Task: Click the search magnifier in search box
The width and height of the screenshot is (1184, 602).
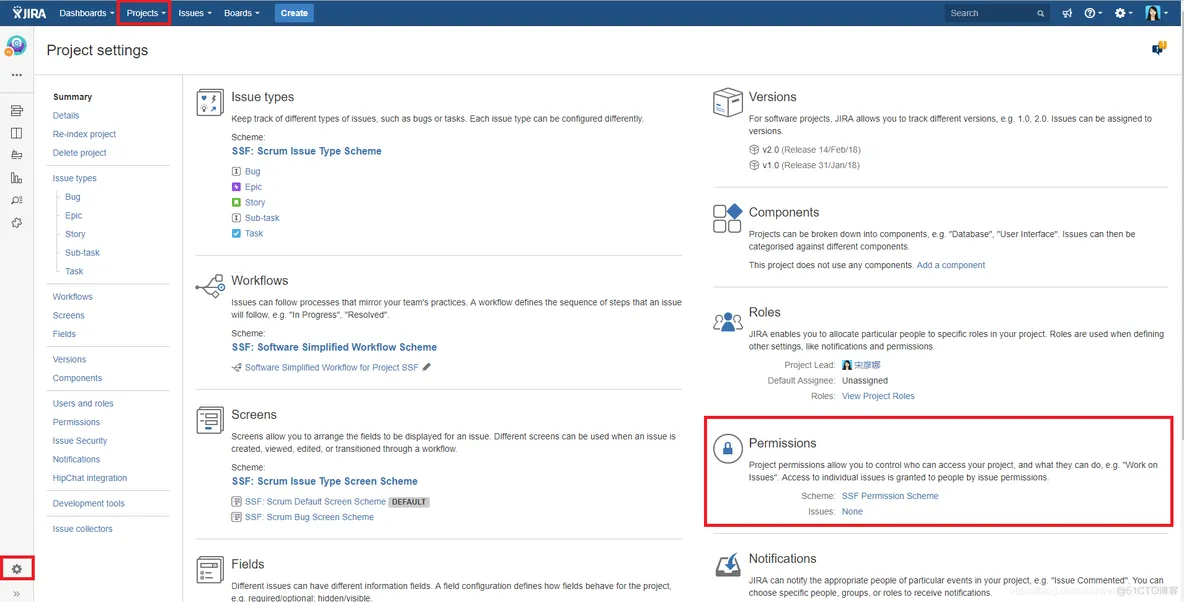Action: (x=1041, y=14)
